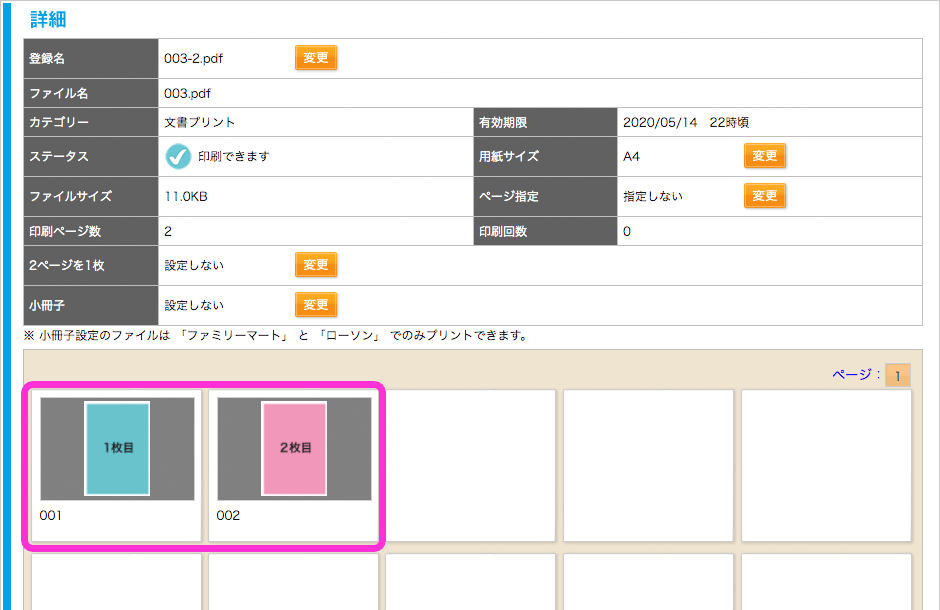This screenshot has height=610, width=940.
Task: Select the registered name 003-2.pdf
Action: pyautogui.click(x=193, y=59)
